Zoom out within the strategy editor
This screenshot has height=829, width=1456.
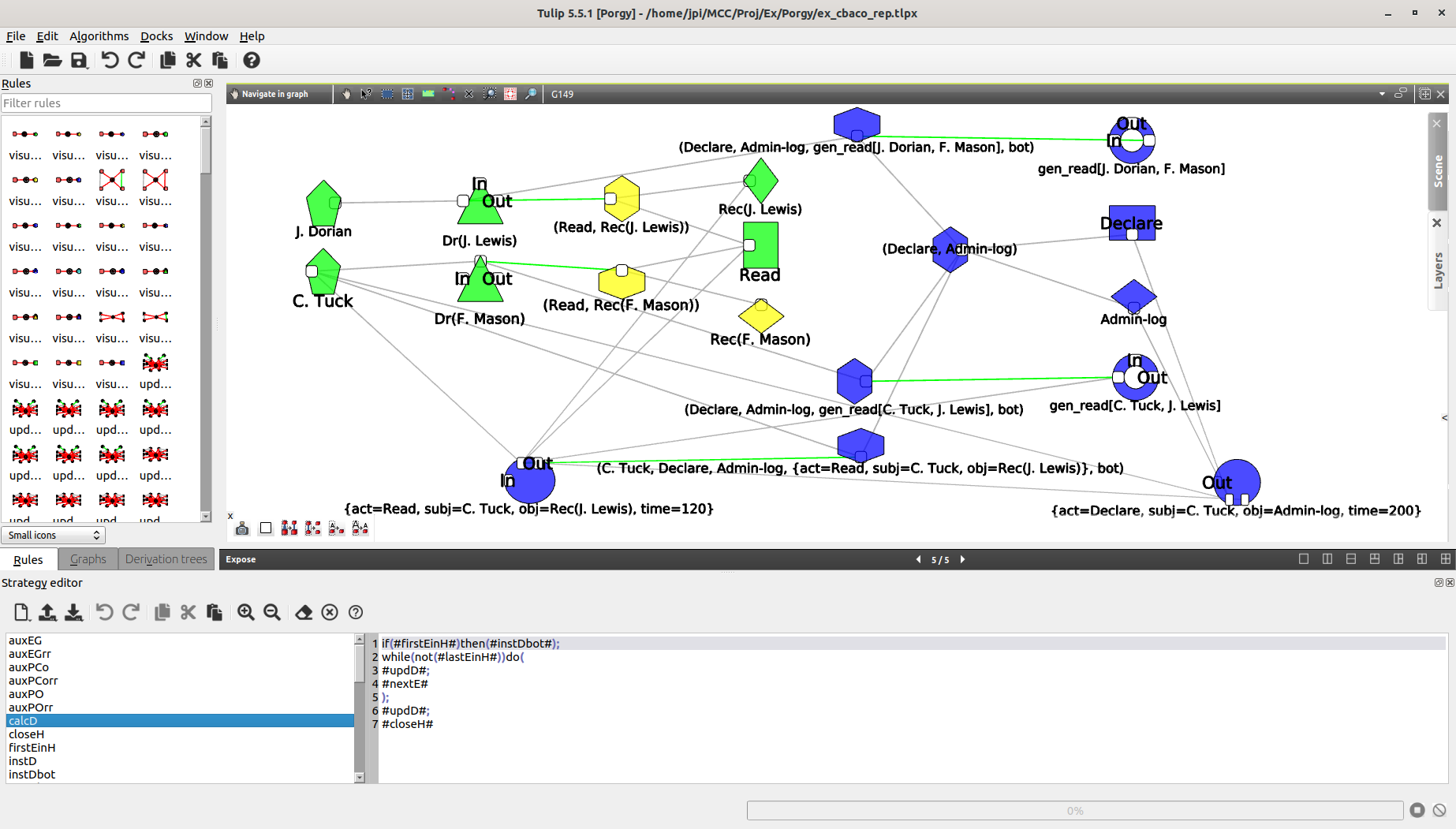coord(272,612)
